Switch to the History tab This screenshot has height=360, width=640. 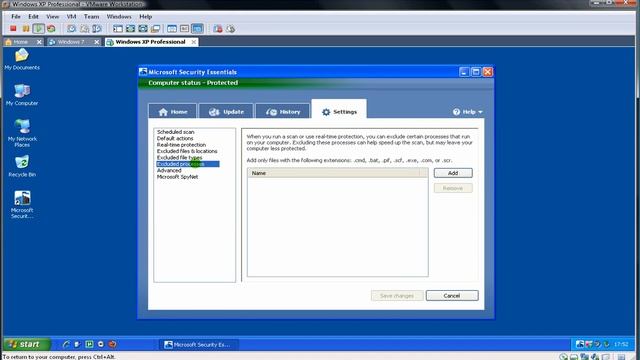[282, 111]
